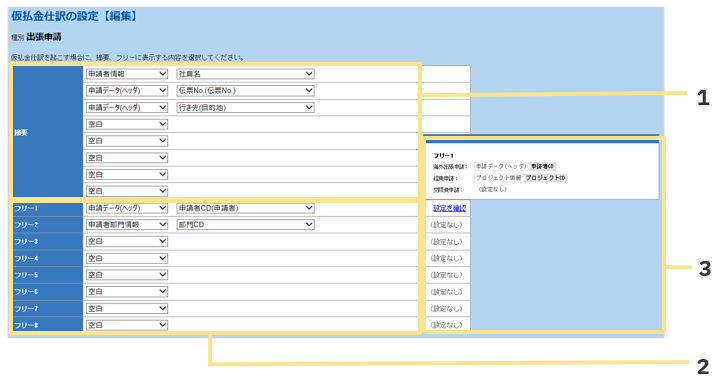Open the last 空白 dropdown in 摘要

(126, 191)
